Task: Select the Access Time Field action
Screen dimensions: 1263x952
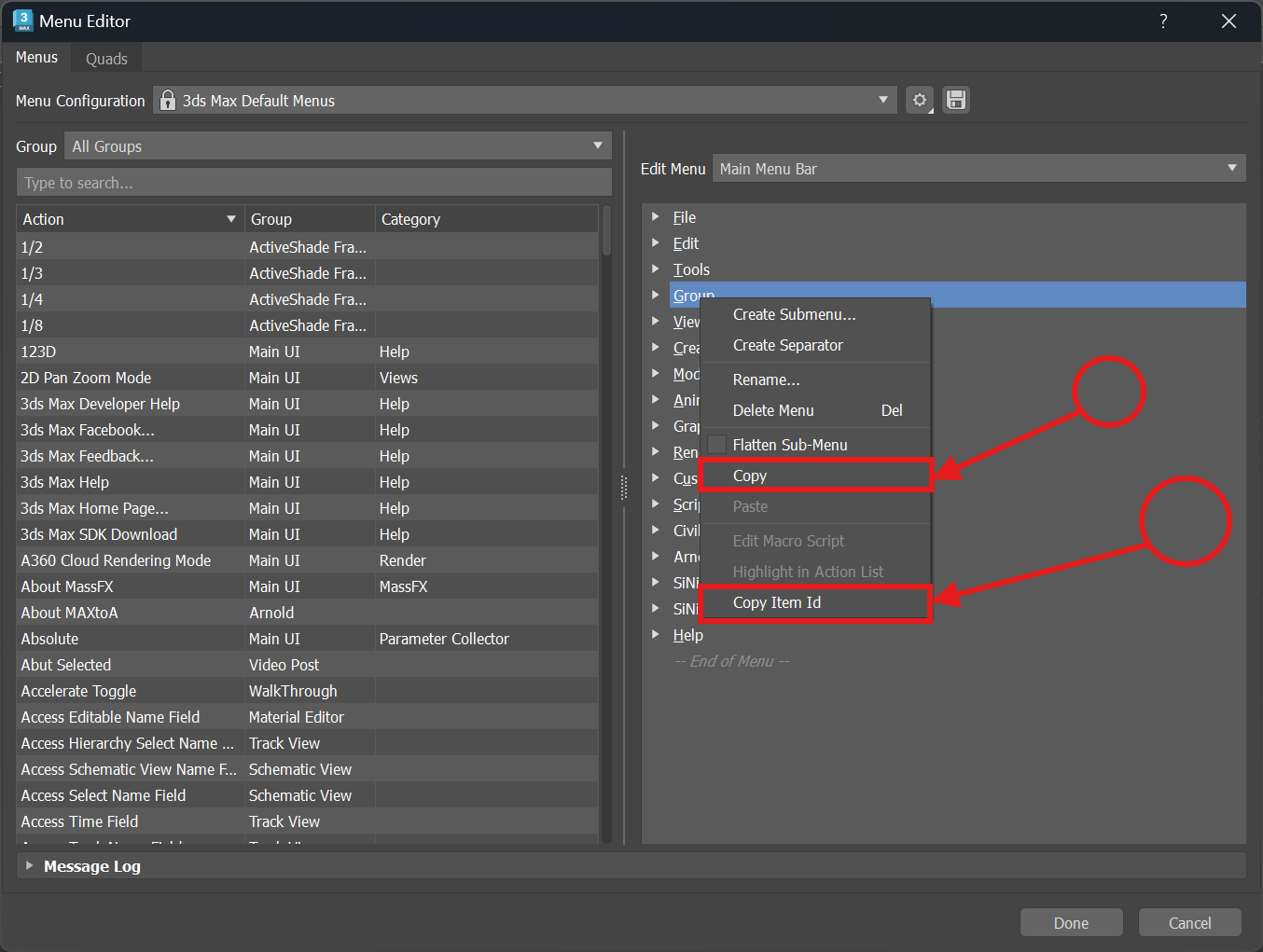Action: [308, 821]
